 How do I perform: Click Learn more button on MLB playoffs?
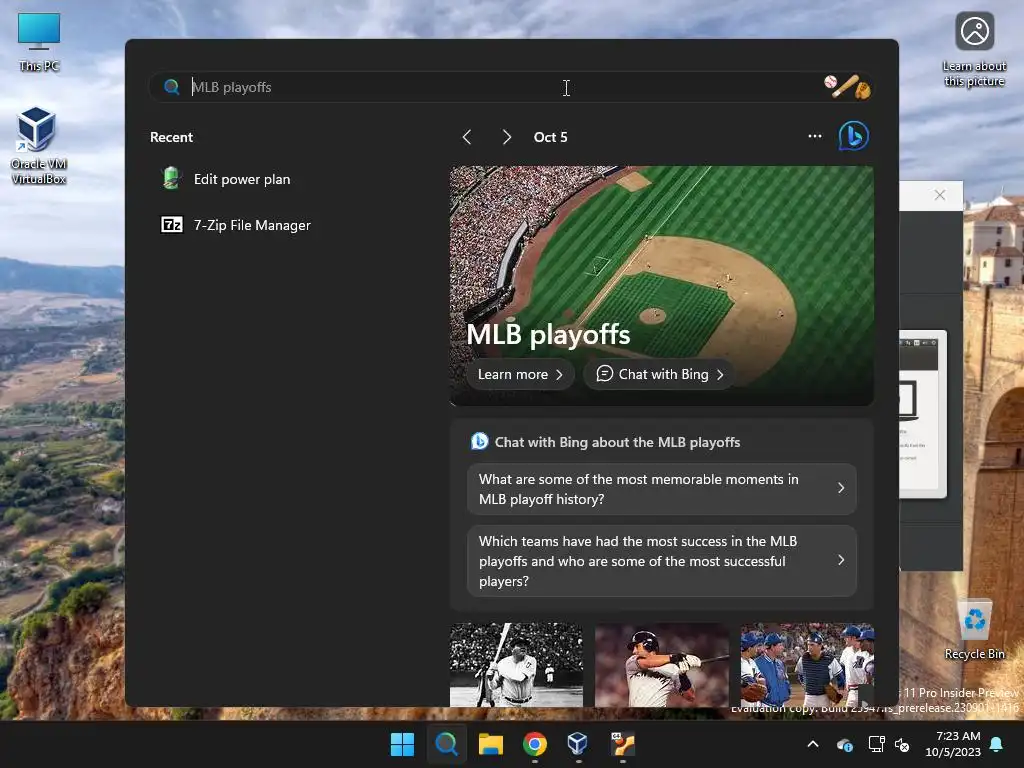[520, 374]
